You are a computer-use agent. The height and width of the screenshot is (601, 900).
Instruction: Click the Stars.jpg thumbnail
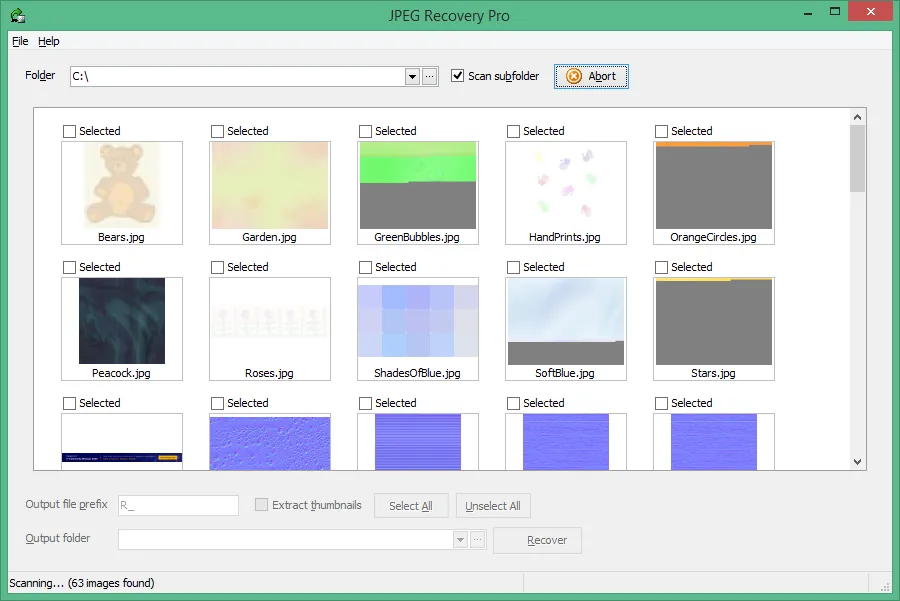[714, 321]
